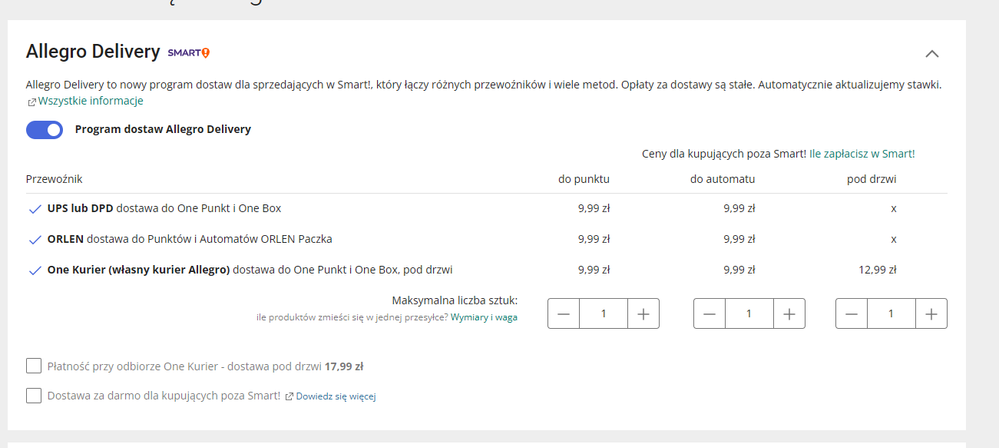This screenshot has width=999, height=448.
Task: Decrease quantity in pod drzwi stepper
Action: 851,314
